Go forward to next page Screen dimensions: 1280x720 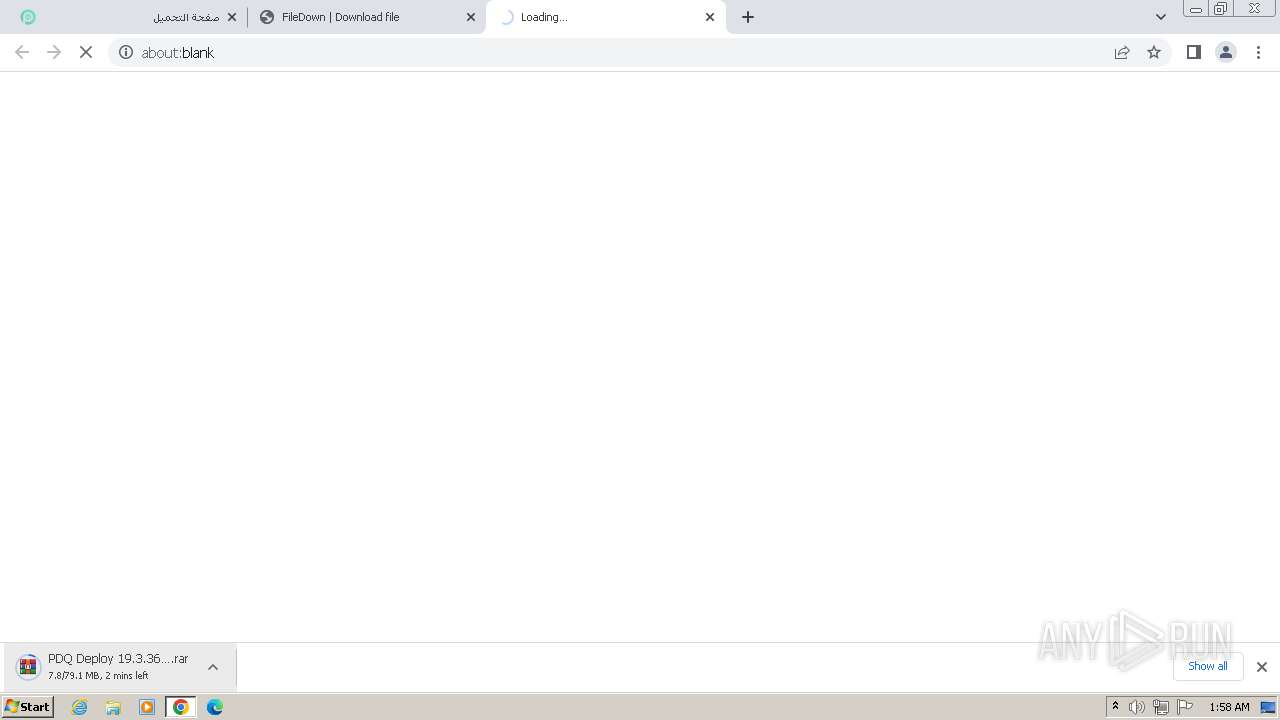click(x=54, y=52)
